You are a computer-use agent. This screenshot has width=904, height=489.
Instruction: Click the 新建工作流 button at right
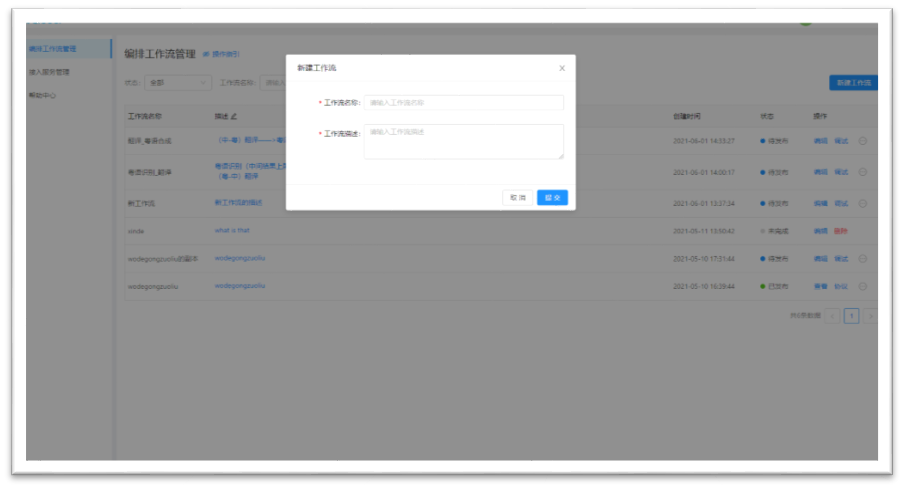853,82
